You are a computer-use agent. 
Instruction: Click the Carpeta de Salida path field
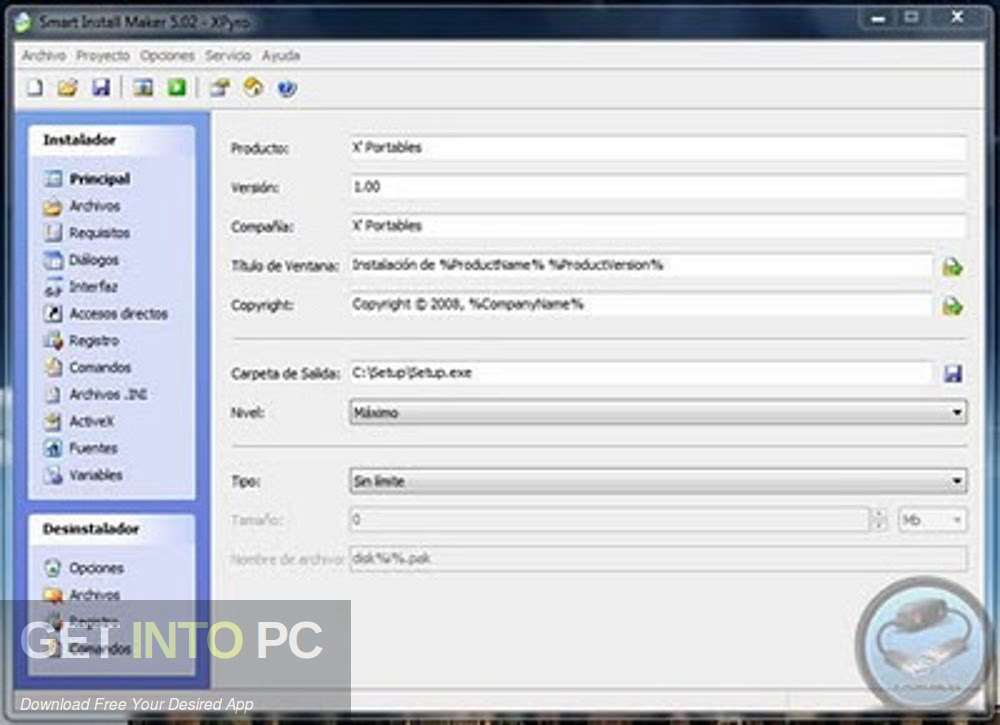click(x=641, y=373)
